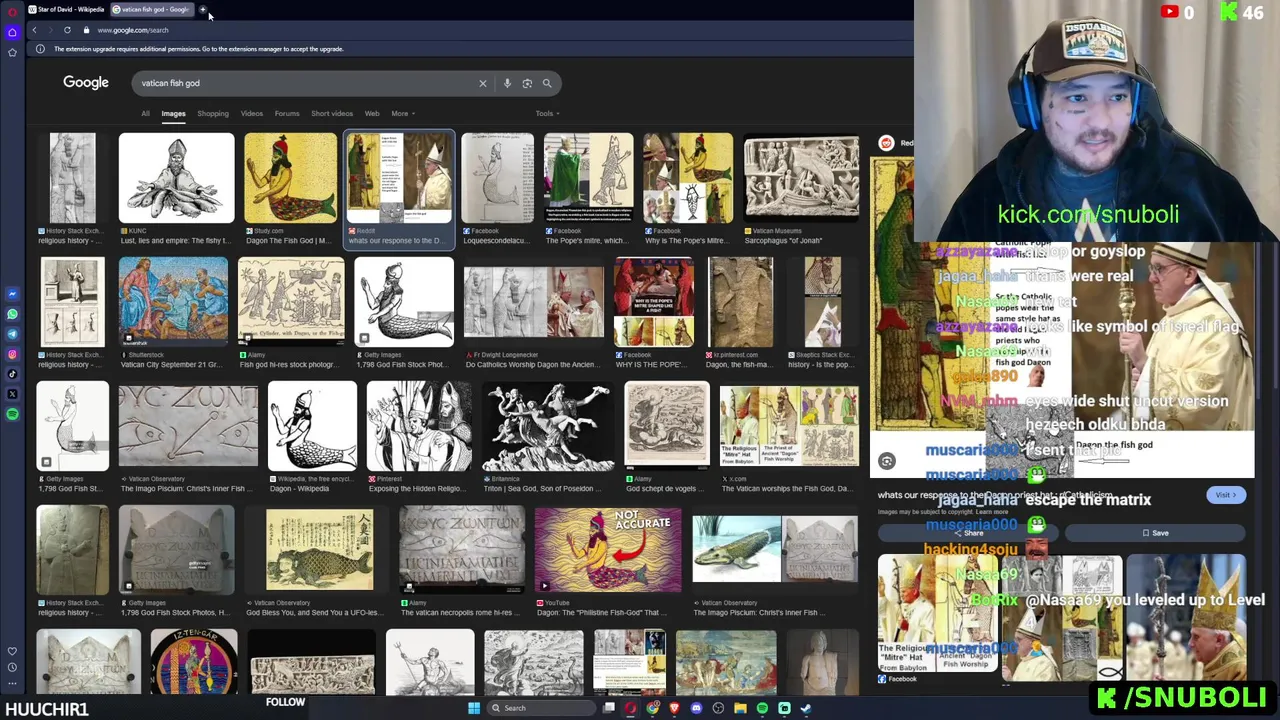The height and width of the screenshot is (720, 1280).
Task: Click Share button on image preview
Action: (968, 533)
